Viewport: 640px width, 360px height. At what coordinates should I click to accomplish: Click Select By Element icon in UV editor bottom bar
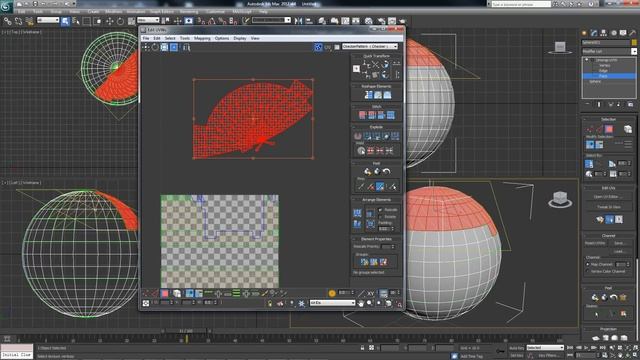[177, 293]
